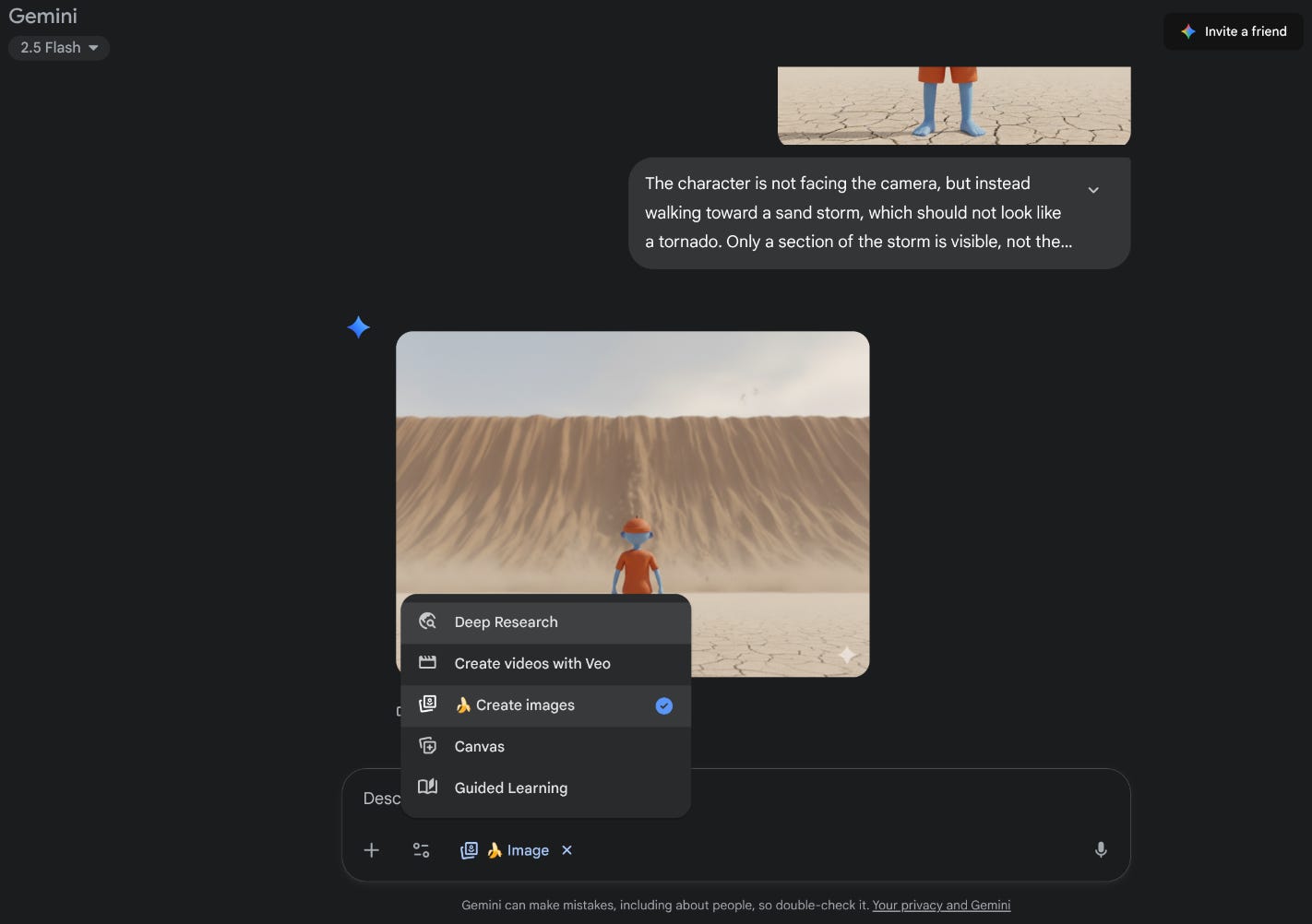Screen dimensions: 1312x924
Task: Expand the truncated user prompt chevron
Action: point(1093,190)
